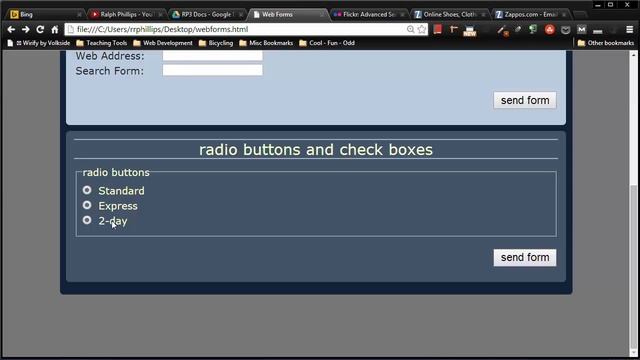Open the Pocket extension icon
The width and height of the screenshot is (640, 360).
[565, 30]
